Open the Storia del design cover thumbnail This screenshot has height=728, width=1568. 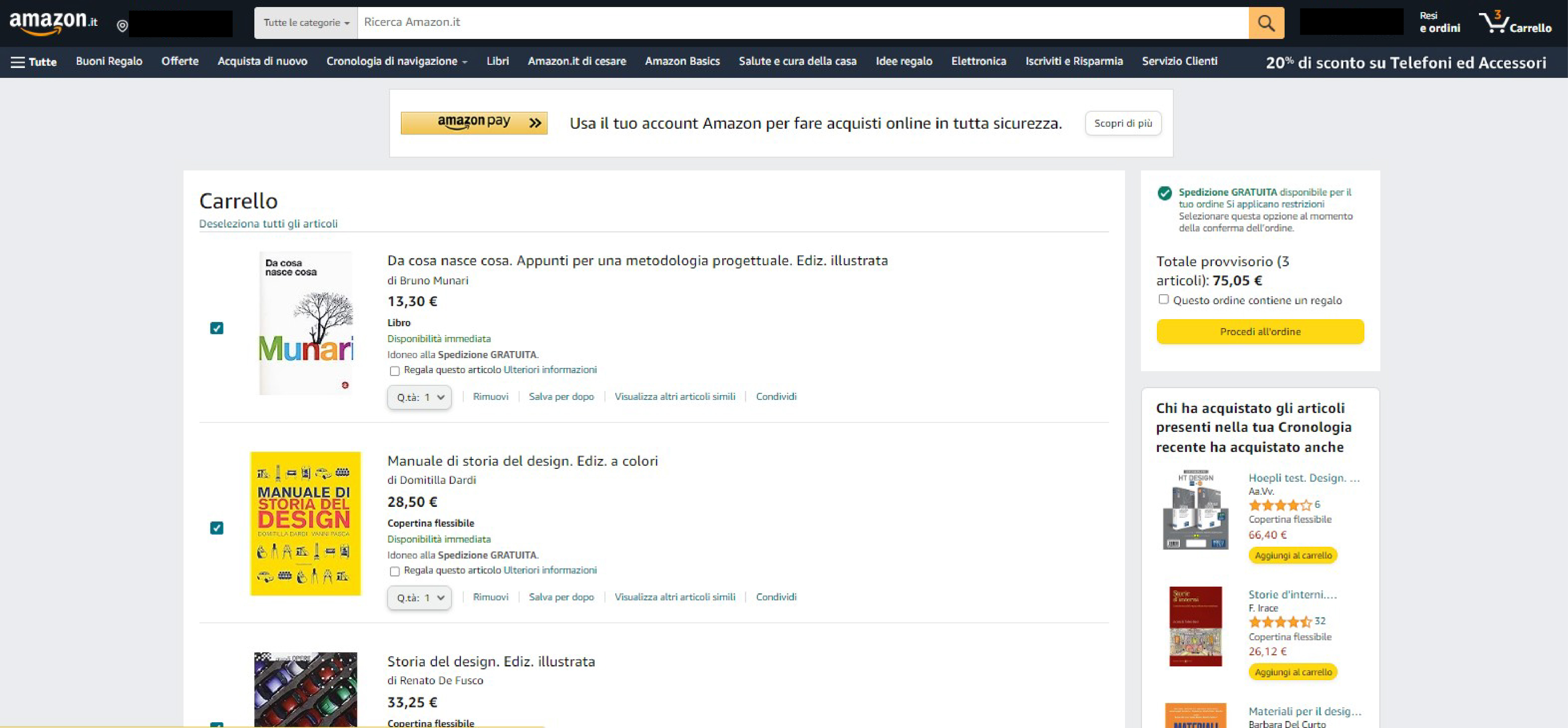click(305, 689)
